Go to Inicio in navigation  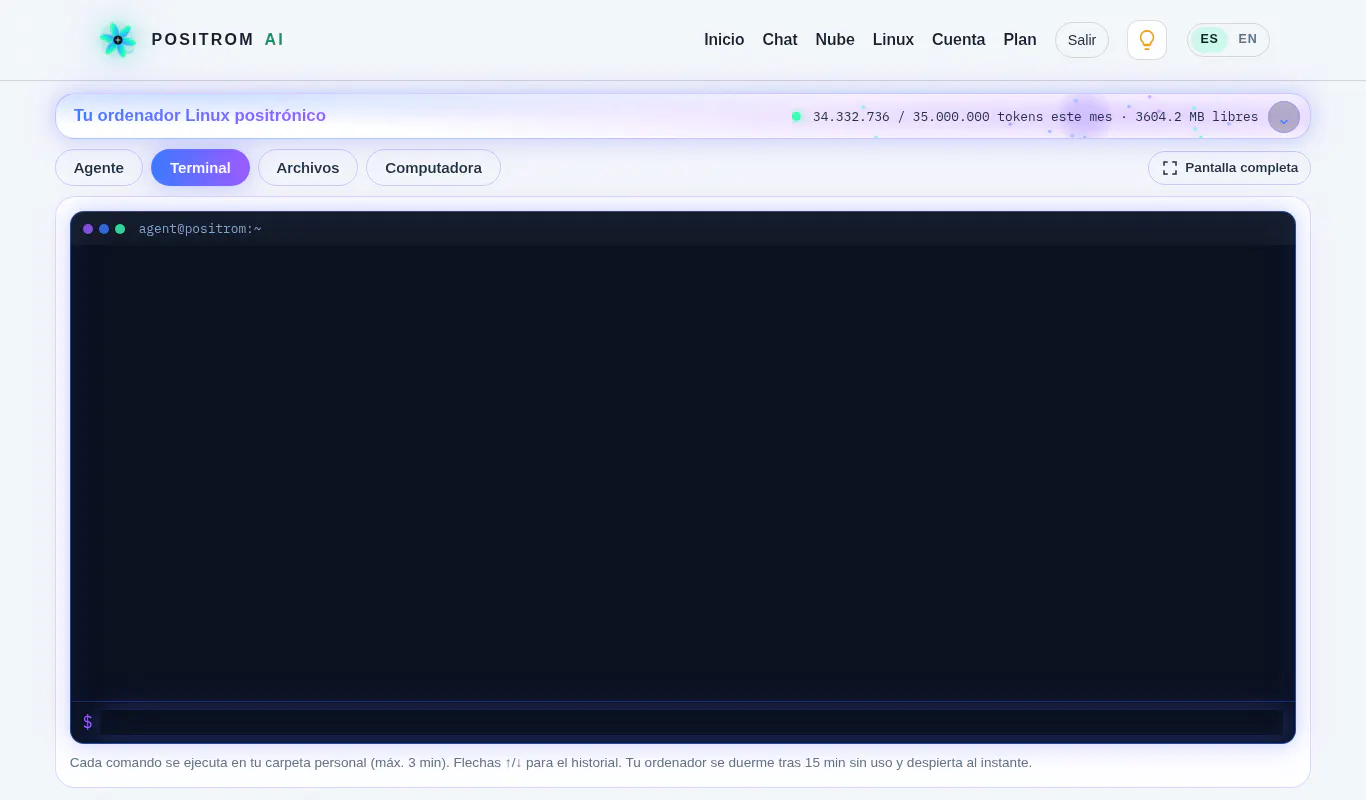[x=724, y=40]
